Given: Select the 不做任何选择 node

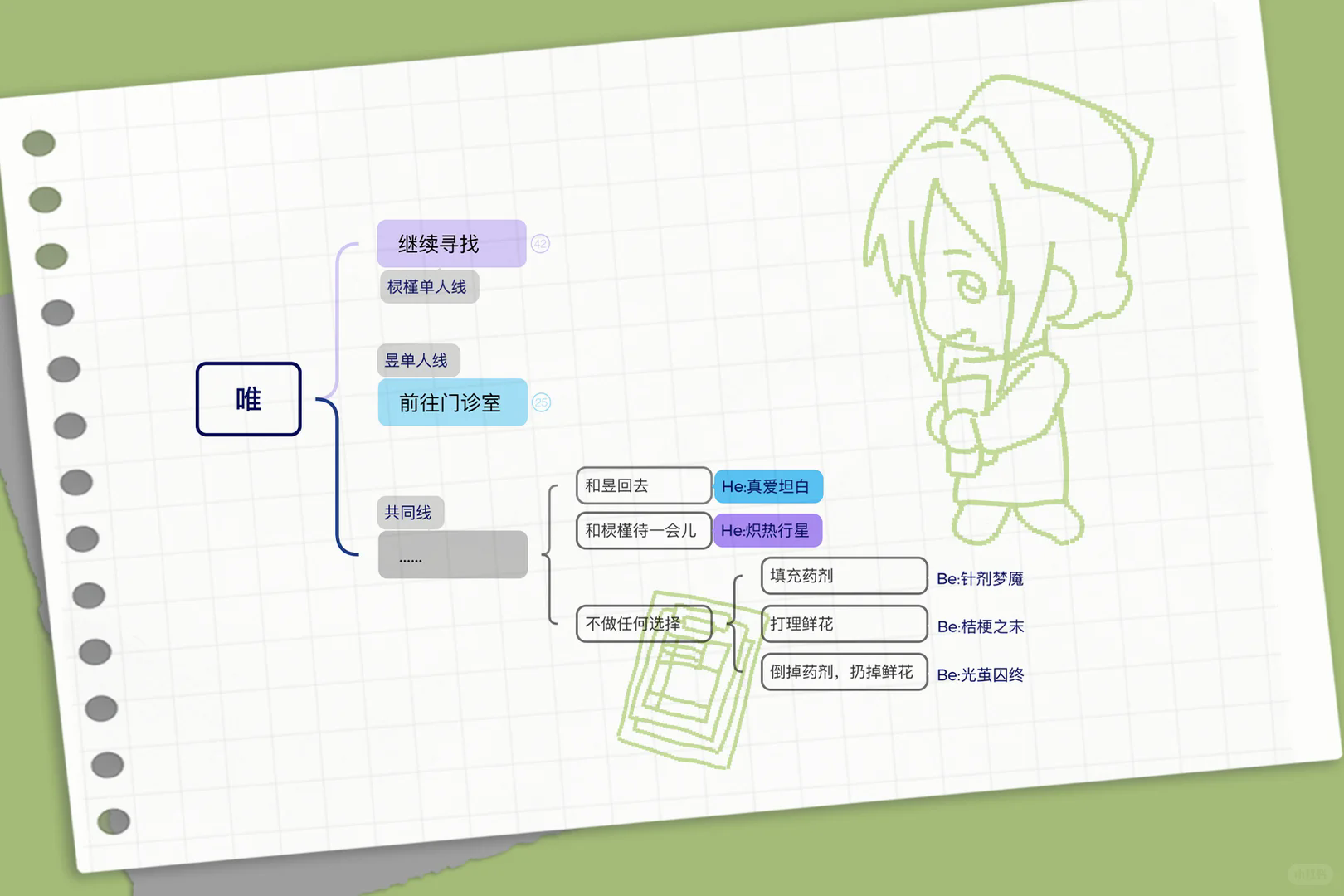Looking at the screenshot, I should pos(643,624).
